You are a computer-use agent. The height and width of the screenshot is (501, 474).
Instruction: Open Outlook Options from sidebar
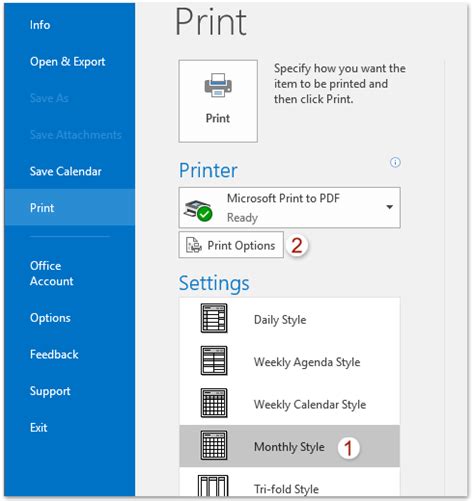click(x=50, y=318)
